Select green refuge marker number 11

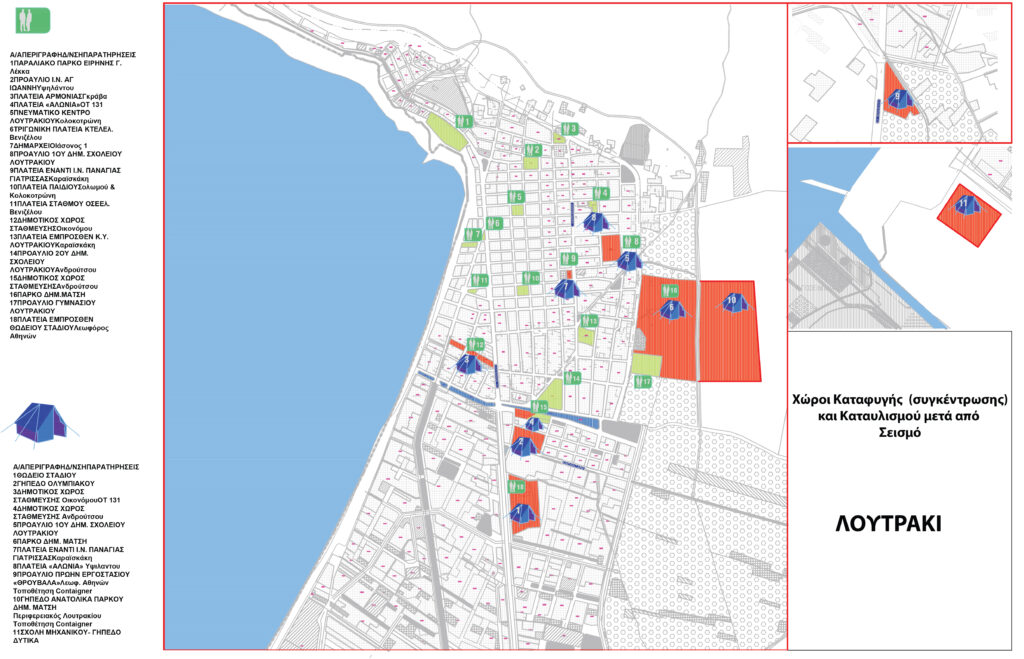(481, 280)
